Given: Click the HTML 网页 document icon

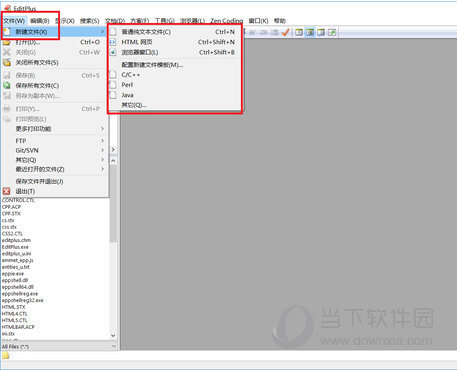Looking at the screenshot, I should [x=113, y=42].
